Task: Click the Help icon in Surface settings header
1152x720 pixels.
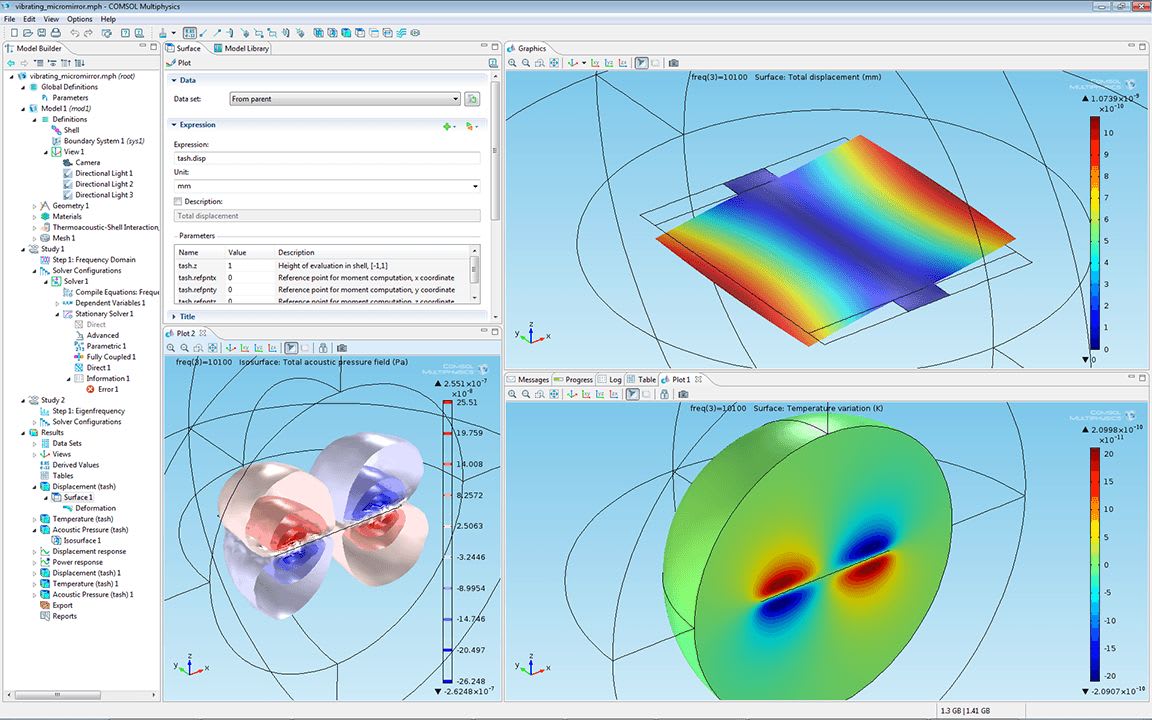Action: 493,63
